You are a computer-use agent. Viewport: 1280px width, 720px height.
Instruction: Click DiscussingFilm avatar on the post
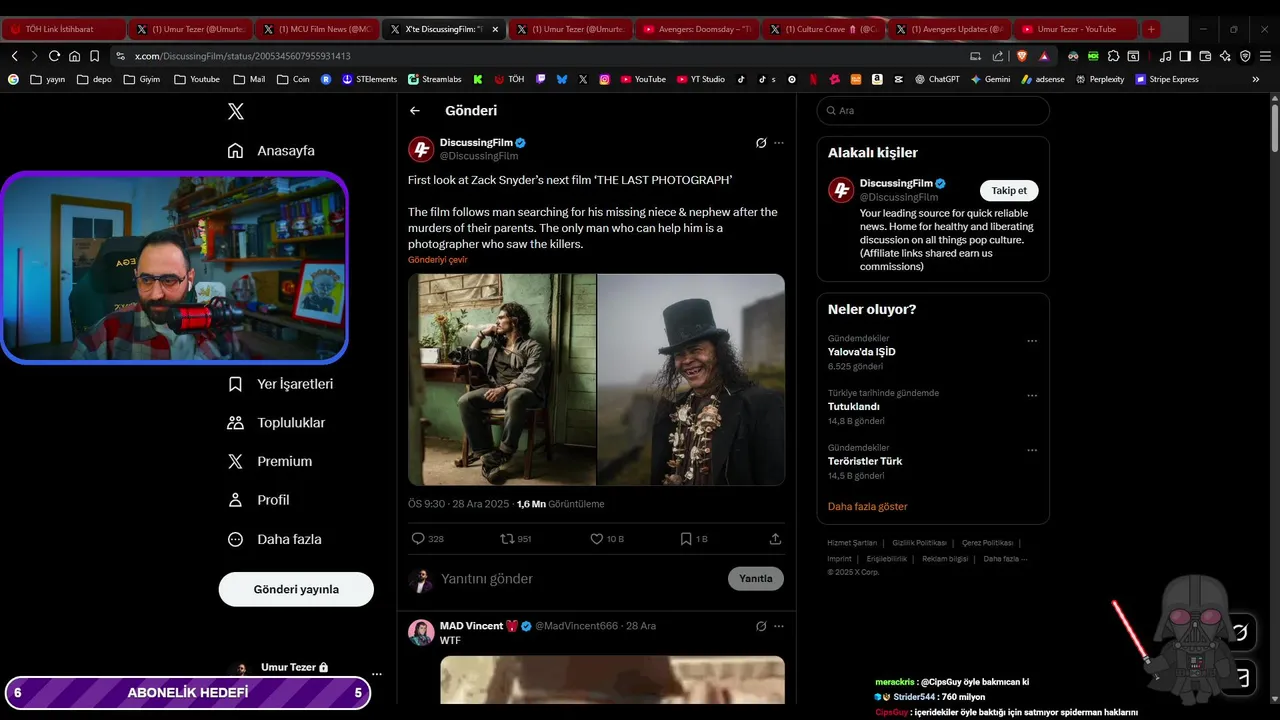[x=421, y=150]
